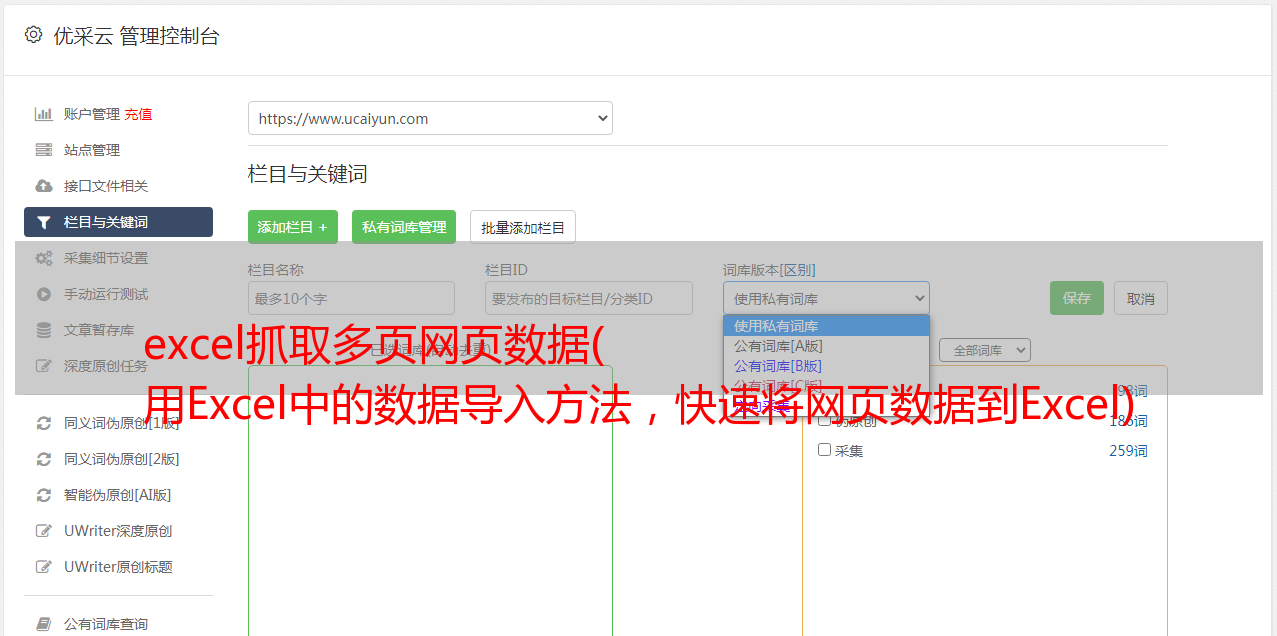Go to UWriter原创标题 page

click(118, 567)
